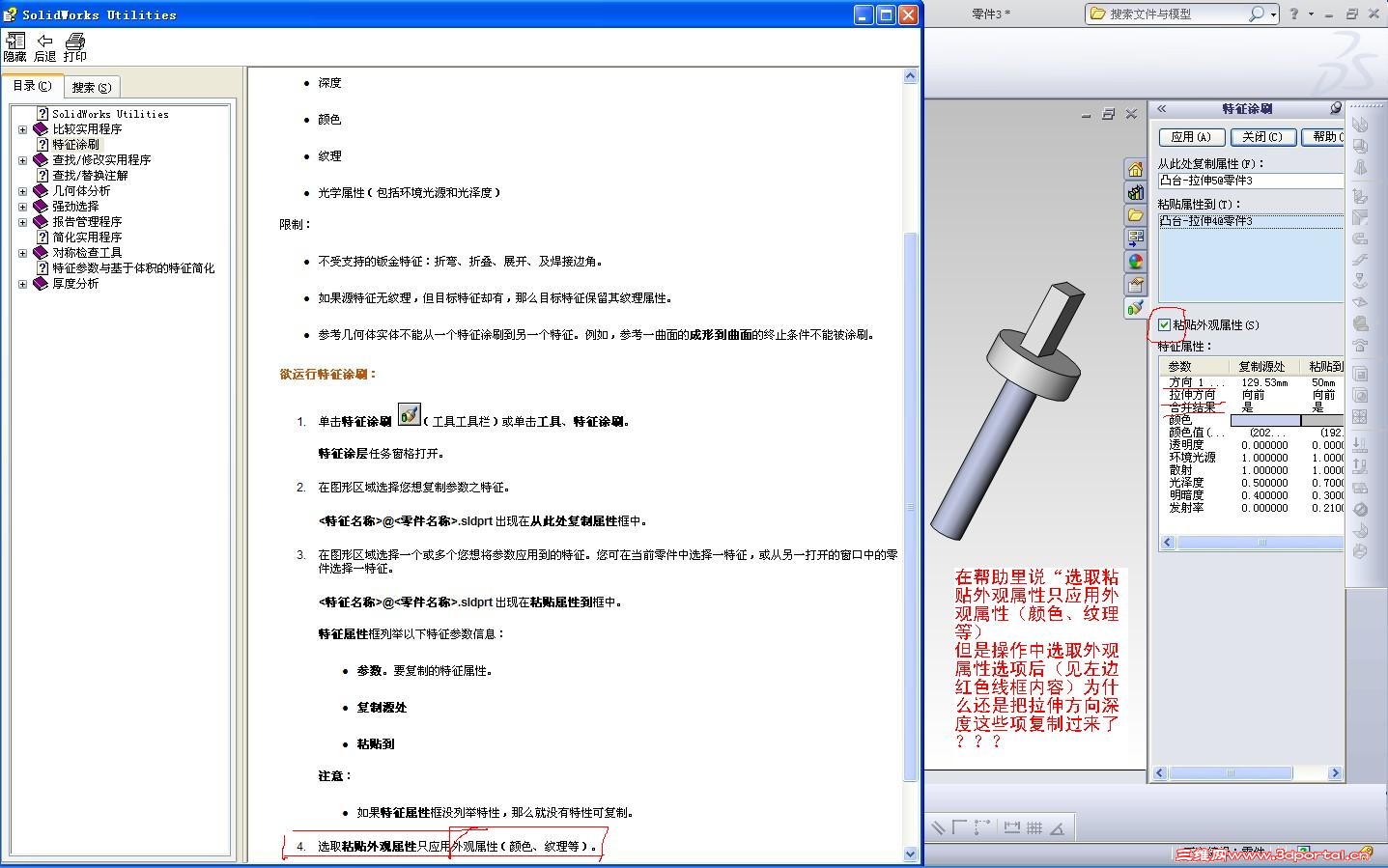Click the parallel lines sketch tool icon at bottom

[x=938, y=827]
